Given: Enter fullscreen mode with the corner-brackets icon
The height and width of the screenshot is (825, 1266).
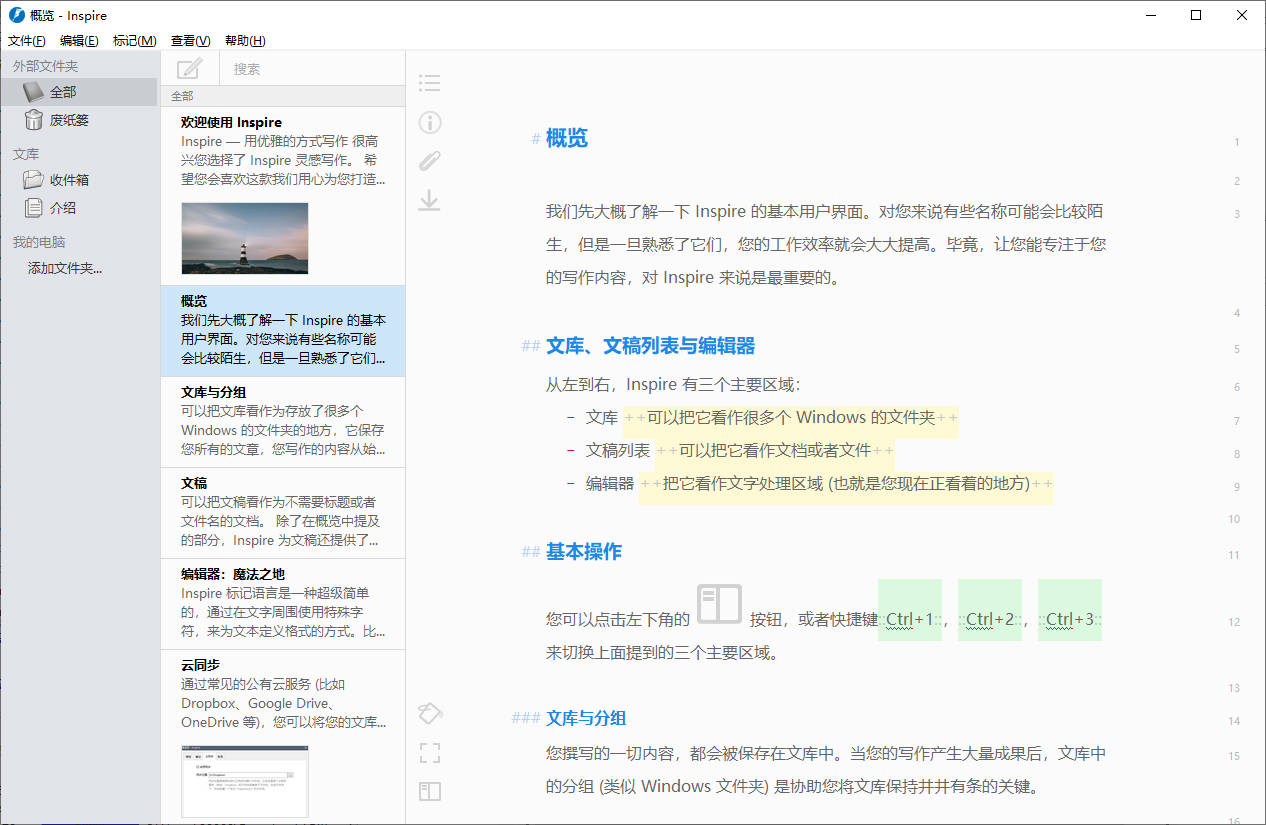Looking at the screenshot, I should tap(430, 752).
